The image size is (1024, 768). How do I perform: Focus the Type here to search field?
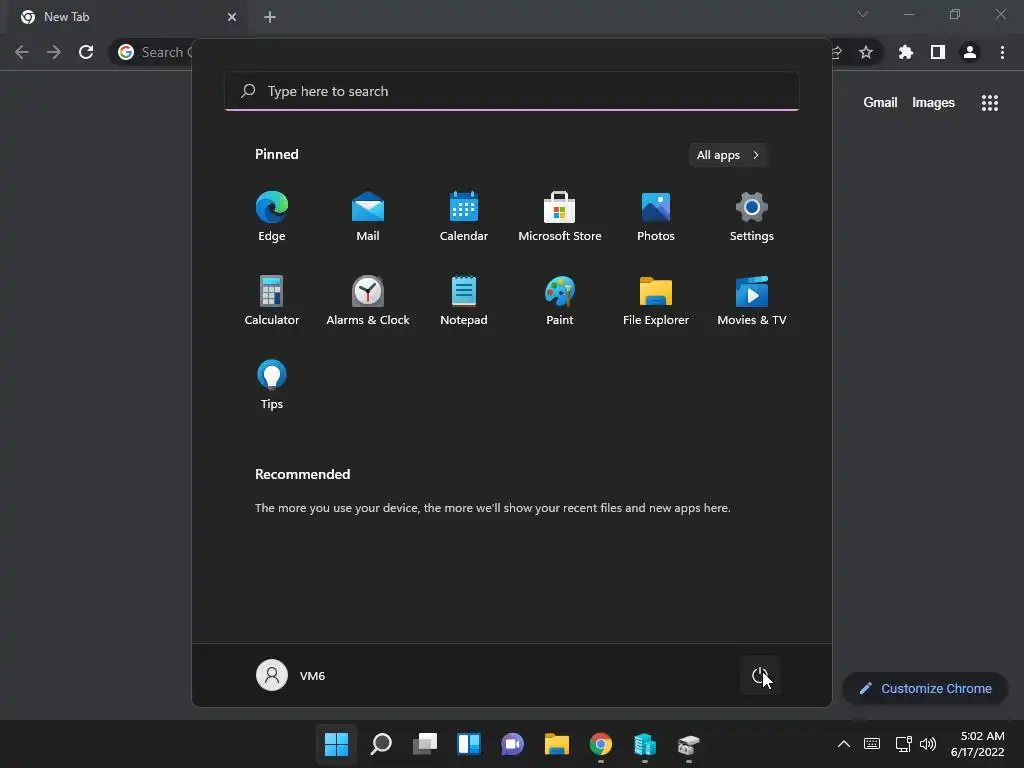pyautogui.click(x=512, y=91)
